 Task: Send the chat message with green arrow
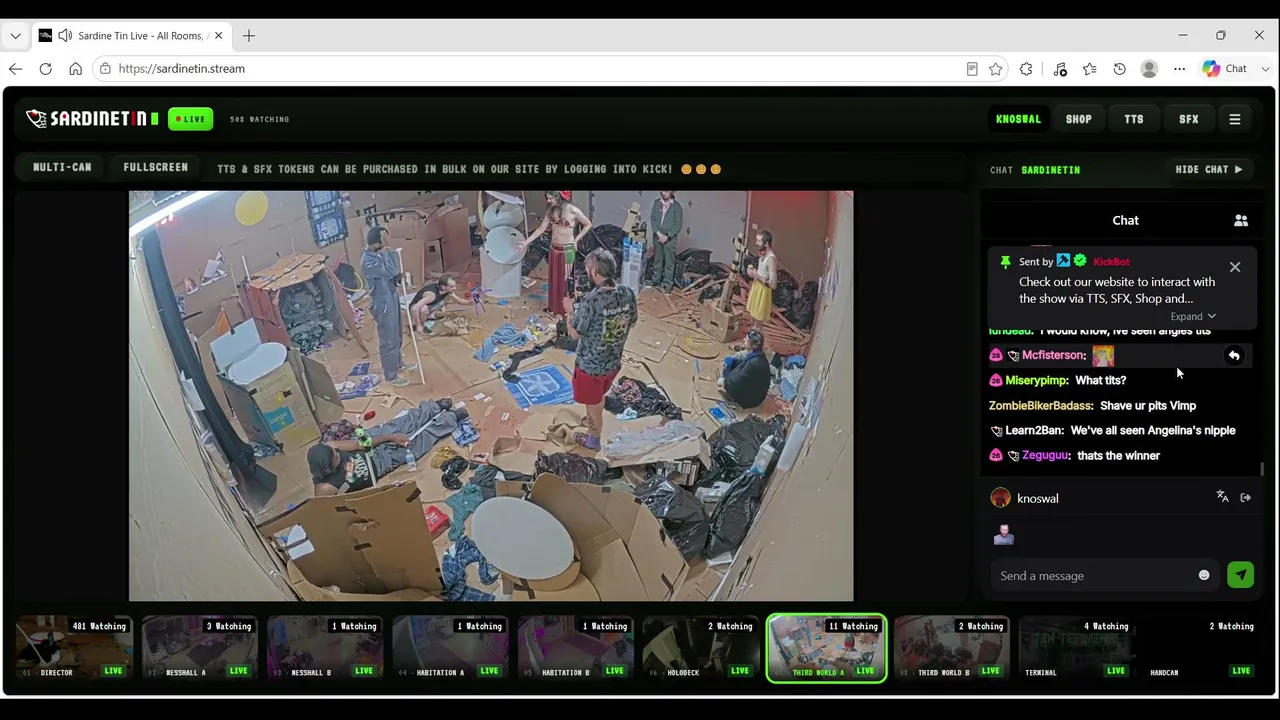click(x=1240, y=575)
